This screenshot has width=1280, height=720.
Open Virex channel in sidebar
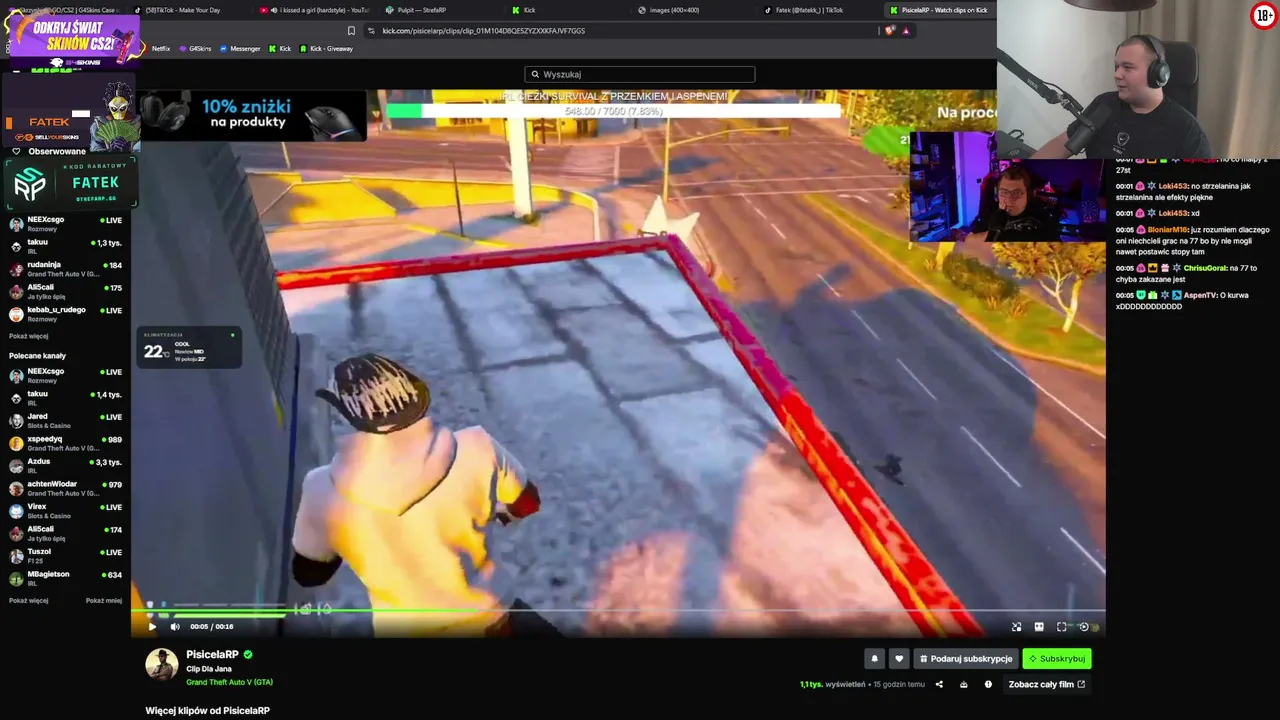coord(66,511)
